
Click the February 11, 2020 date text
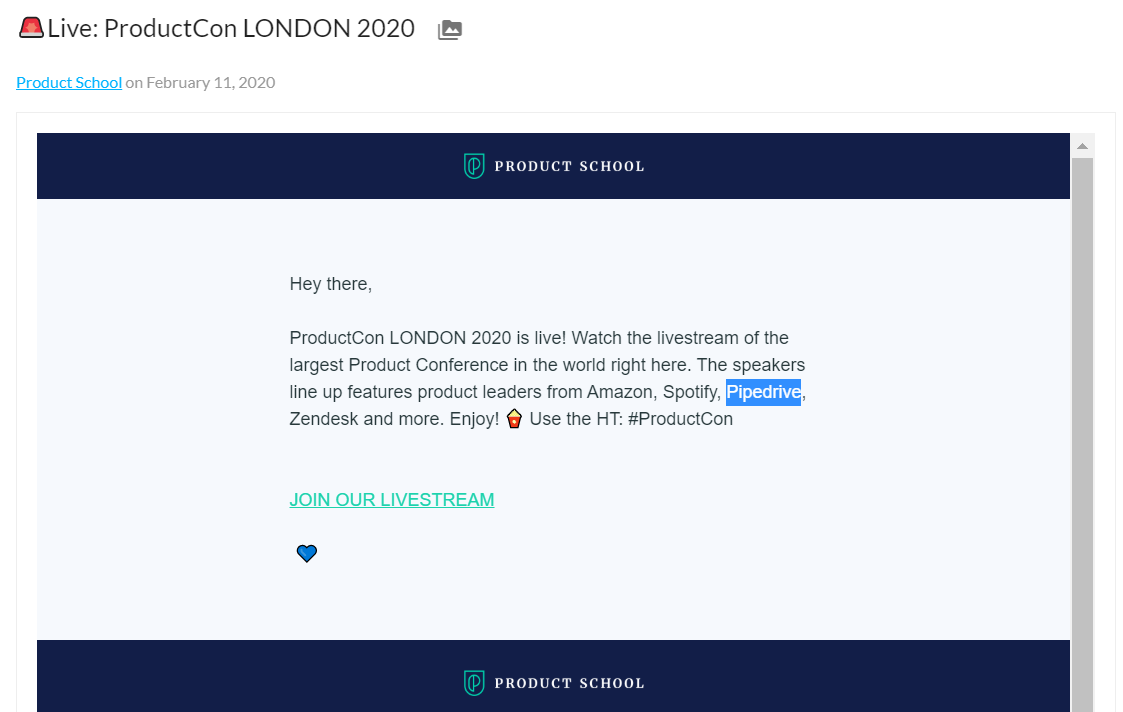point(210,83)
